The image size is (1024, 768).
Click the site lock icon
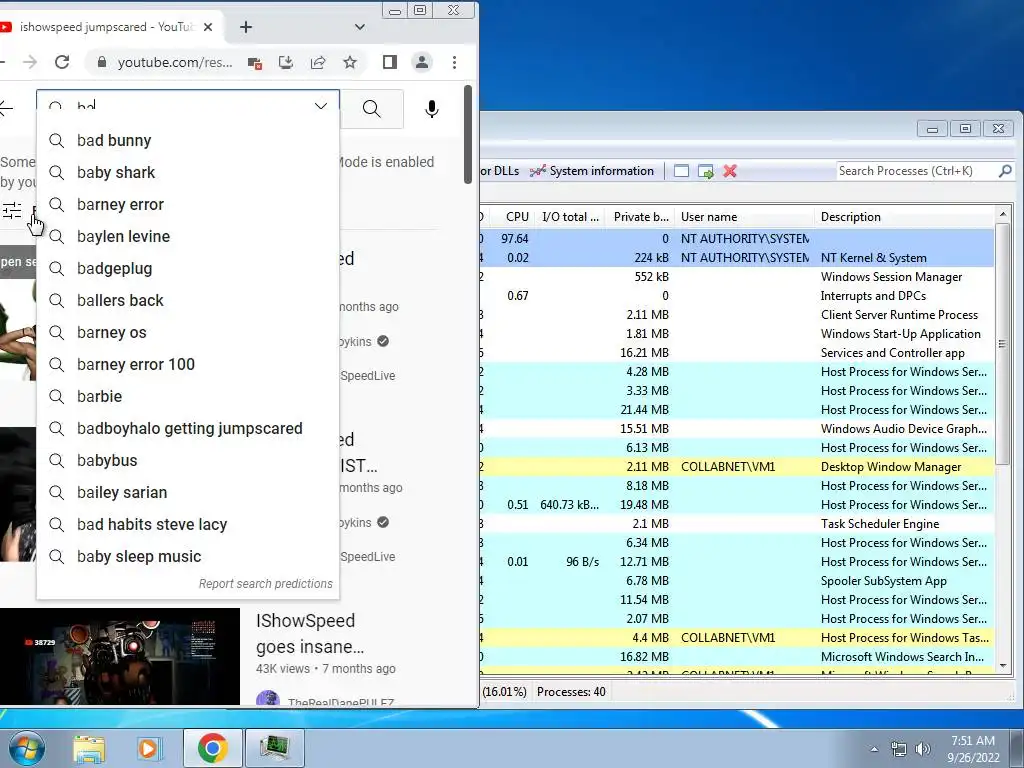101,62
